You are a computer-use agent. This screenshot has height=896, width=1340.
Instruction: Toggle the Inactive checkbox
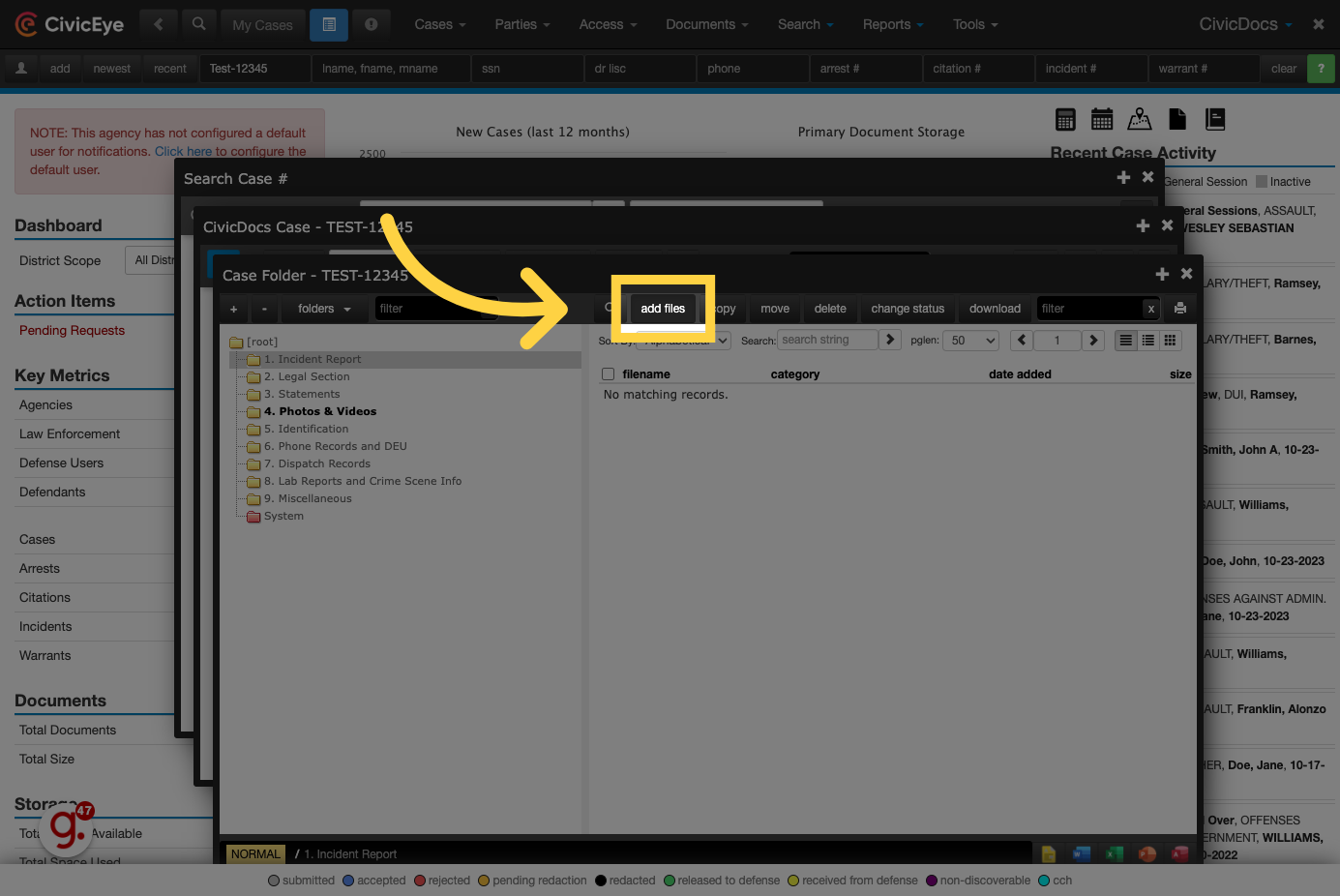click(1262, 182)
